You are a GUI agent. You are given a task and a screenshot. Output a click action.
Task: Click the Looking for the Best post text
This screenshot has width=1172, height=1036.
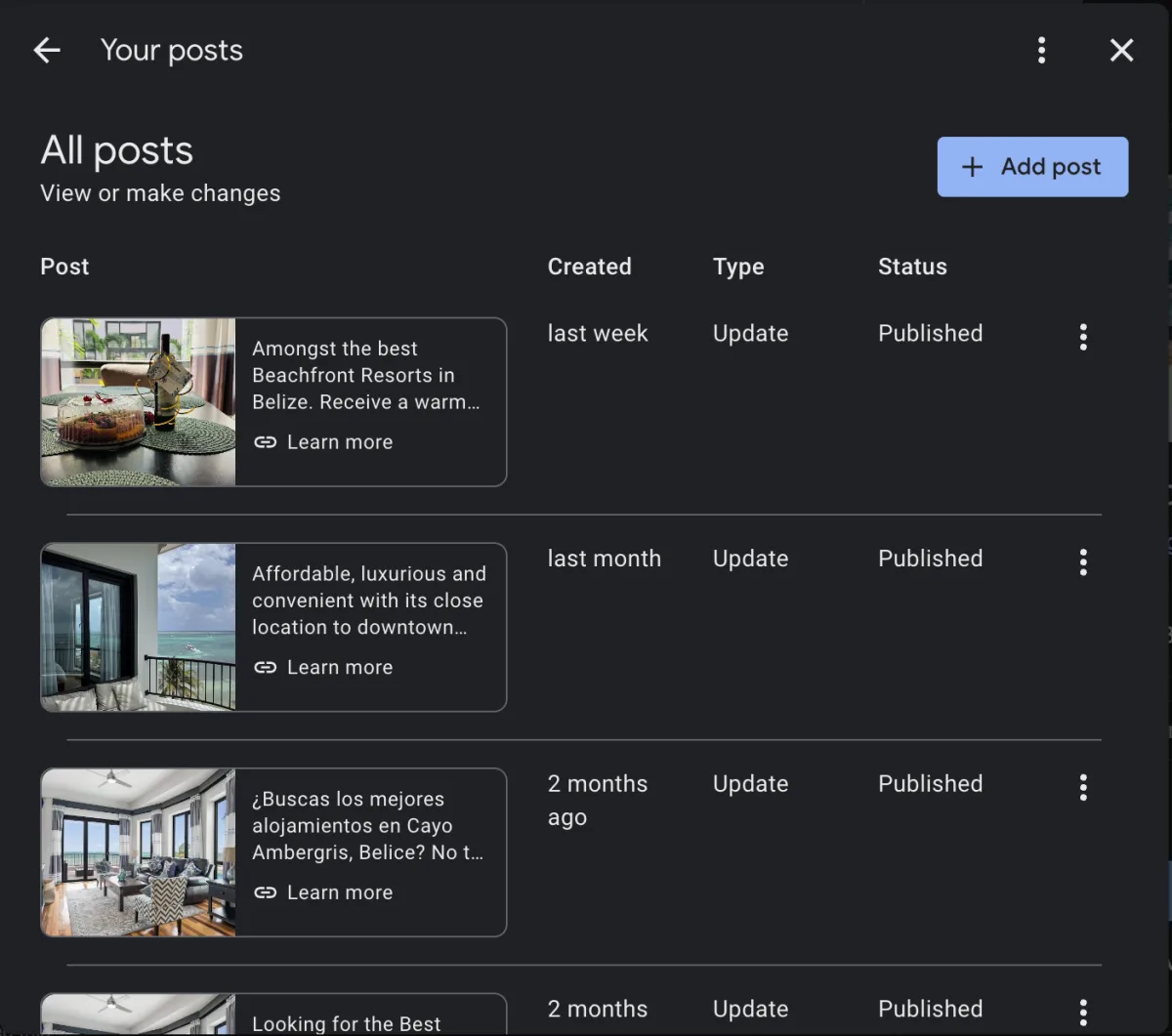347,1023
